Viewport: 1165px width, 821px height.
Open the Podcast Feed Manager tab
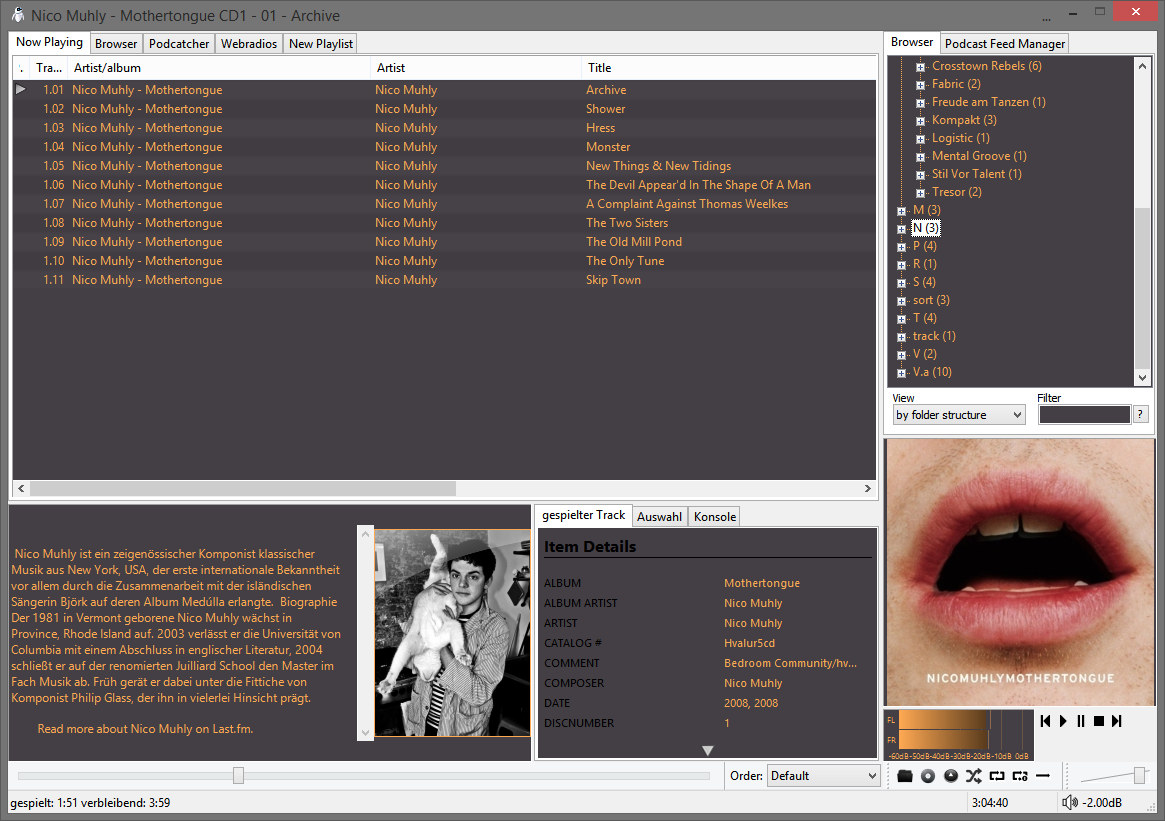(x=1005, y=44)
